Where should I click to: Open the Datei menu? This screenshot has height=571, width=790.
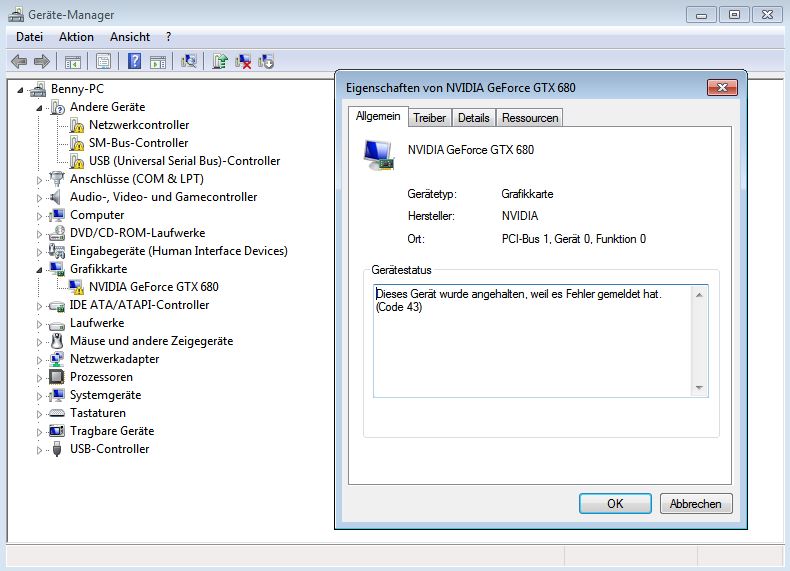[x=29, y=37]
